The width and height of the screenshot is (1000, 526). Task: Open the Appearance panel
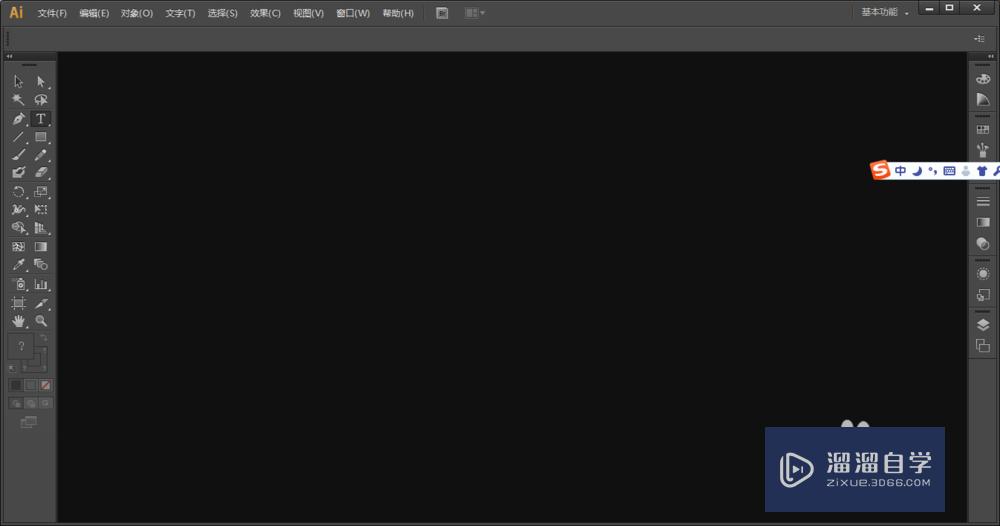(x=983, y=274)
